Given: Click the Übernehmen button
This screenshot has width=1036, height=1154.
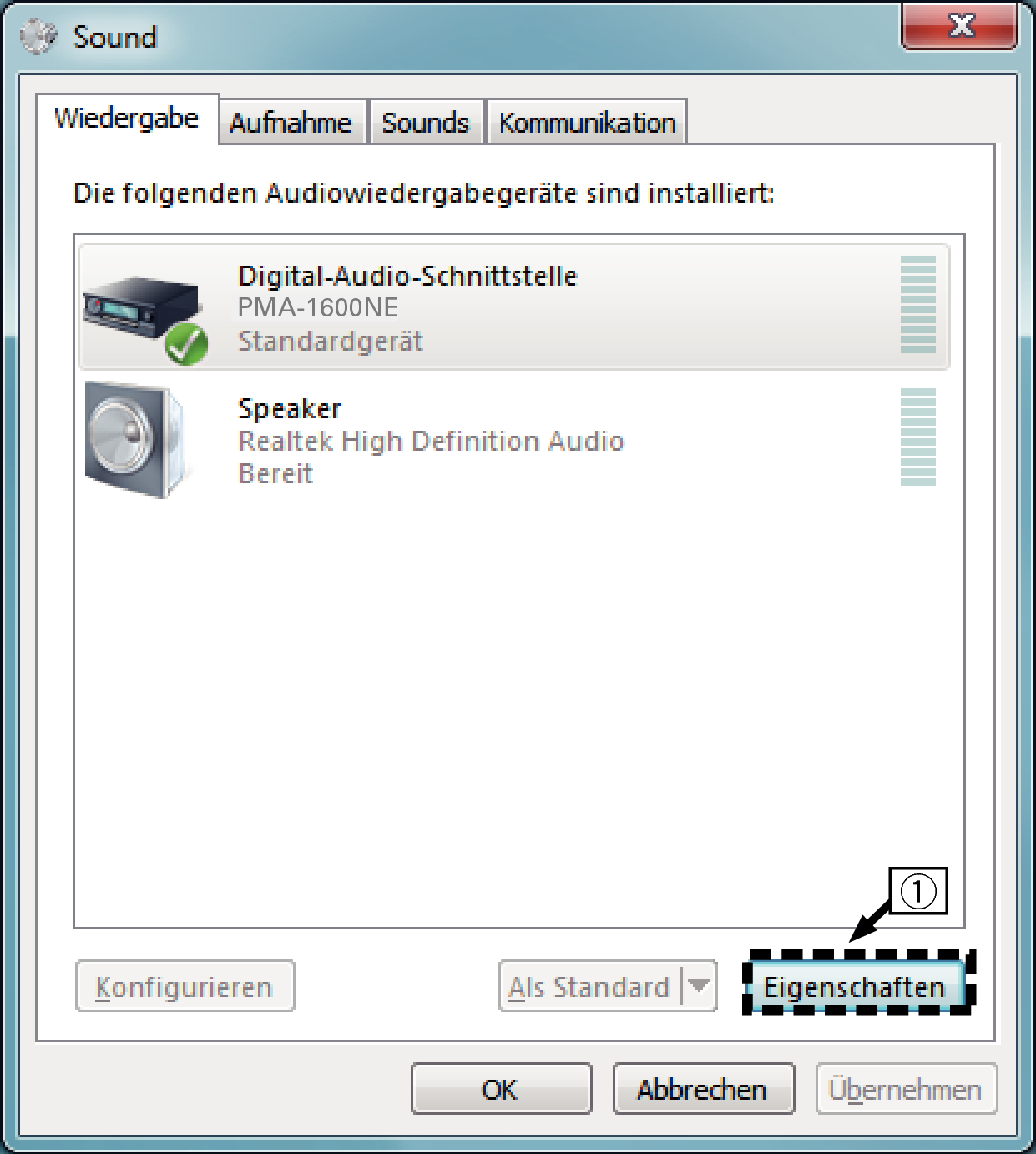Looking at the screenshot, I should pyautogui.click(x=906, y=1089).
